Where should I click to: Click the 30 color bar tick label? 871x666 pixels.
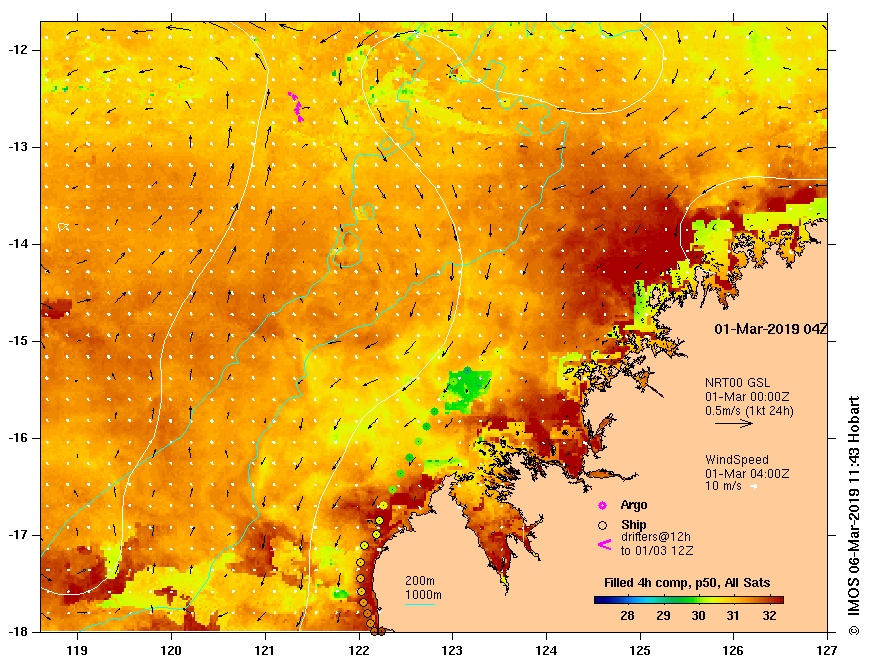point(698,615)
